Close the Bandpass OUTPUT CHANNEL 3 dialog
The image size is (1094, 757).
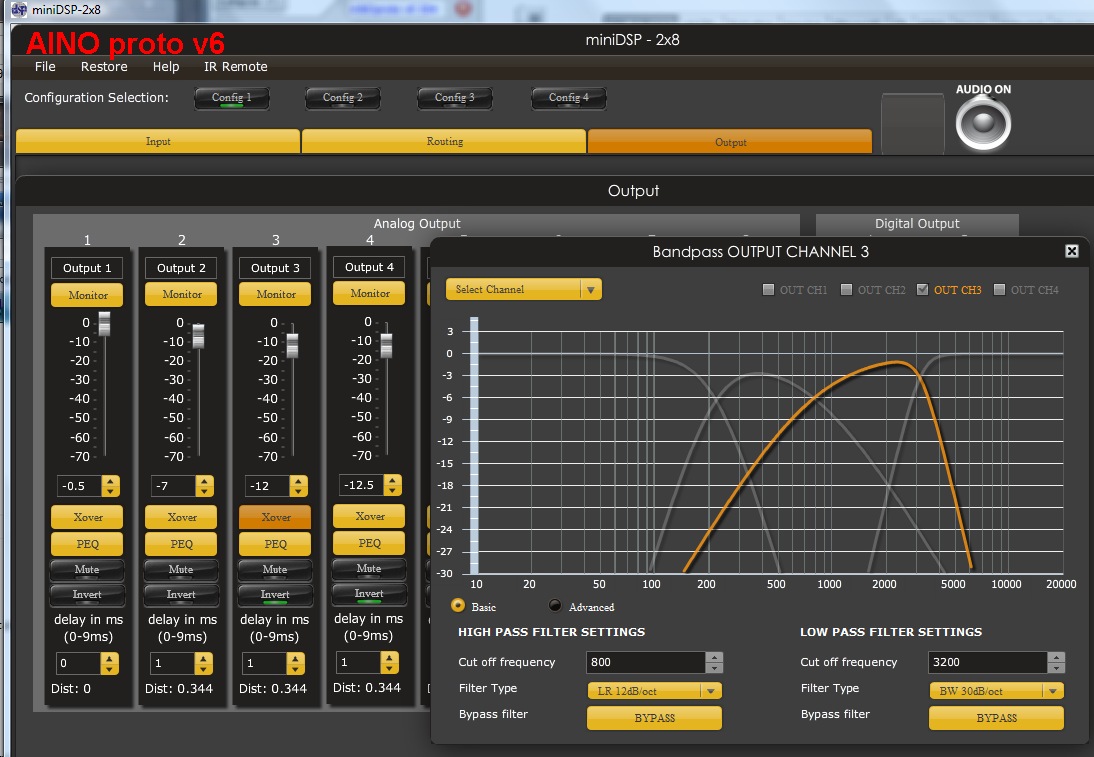click(1072, 251)
